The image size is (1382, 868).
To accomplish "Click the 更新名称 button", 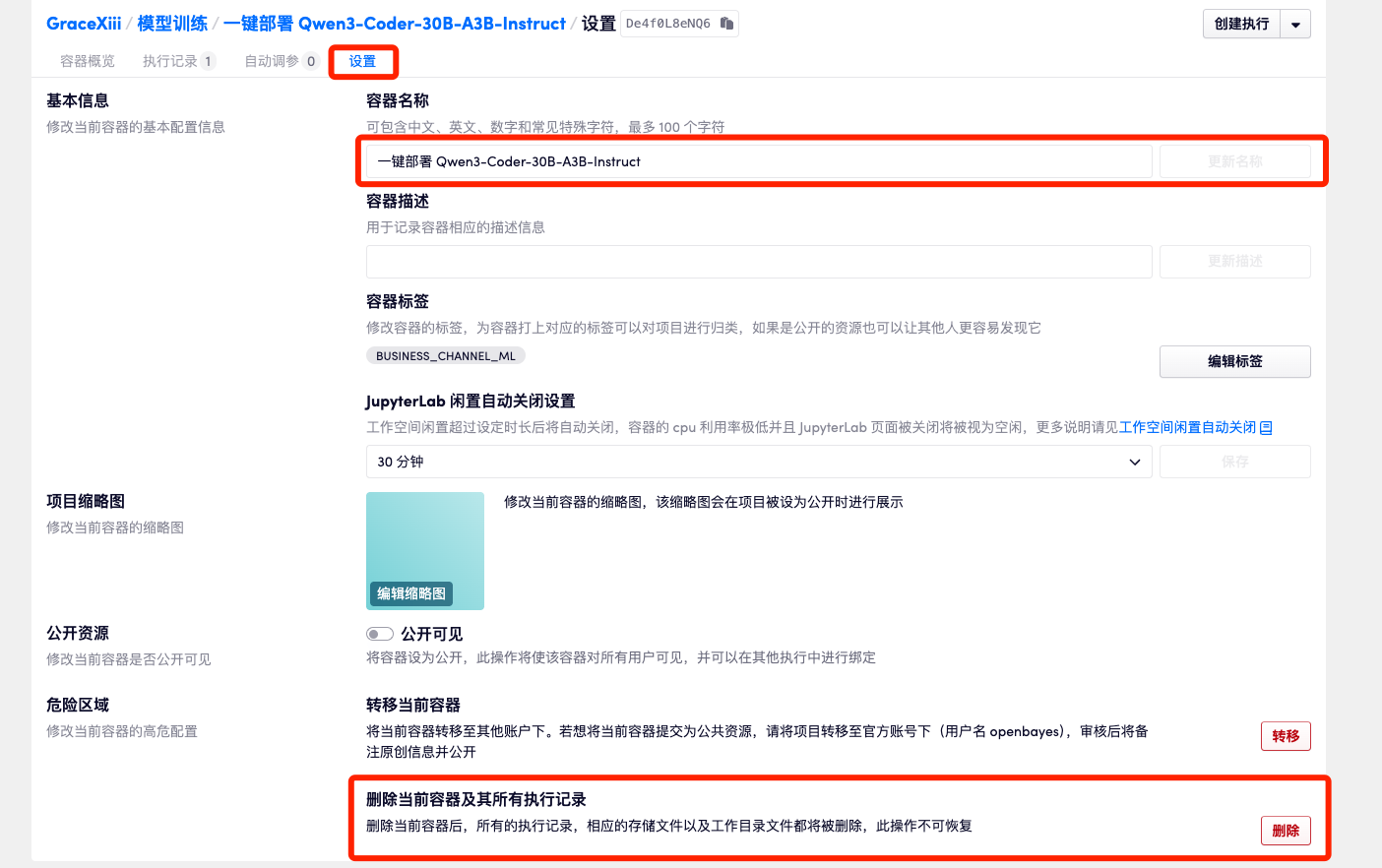I will [1234, 160].
